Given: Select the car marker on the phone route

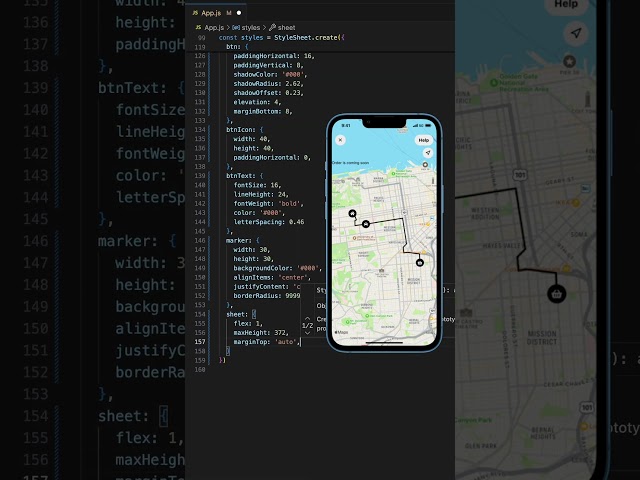Looking at the screenshot, I should click(x=366, y=224).
